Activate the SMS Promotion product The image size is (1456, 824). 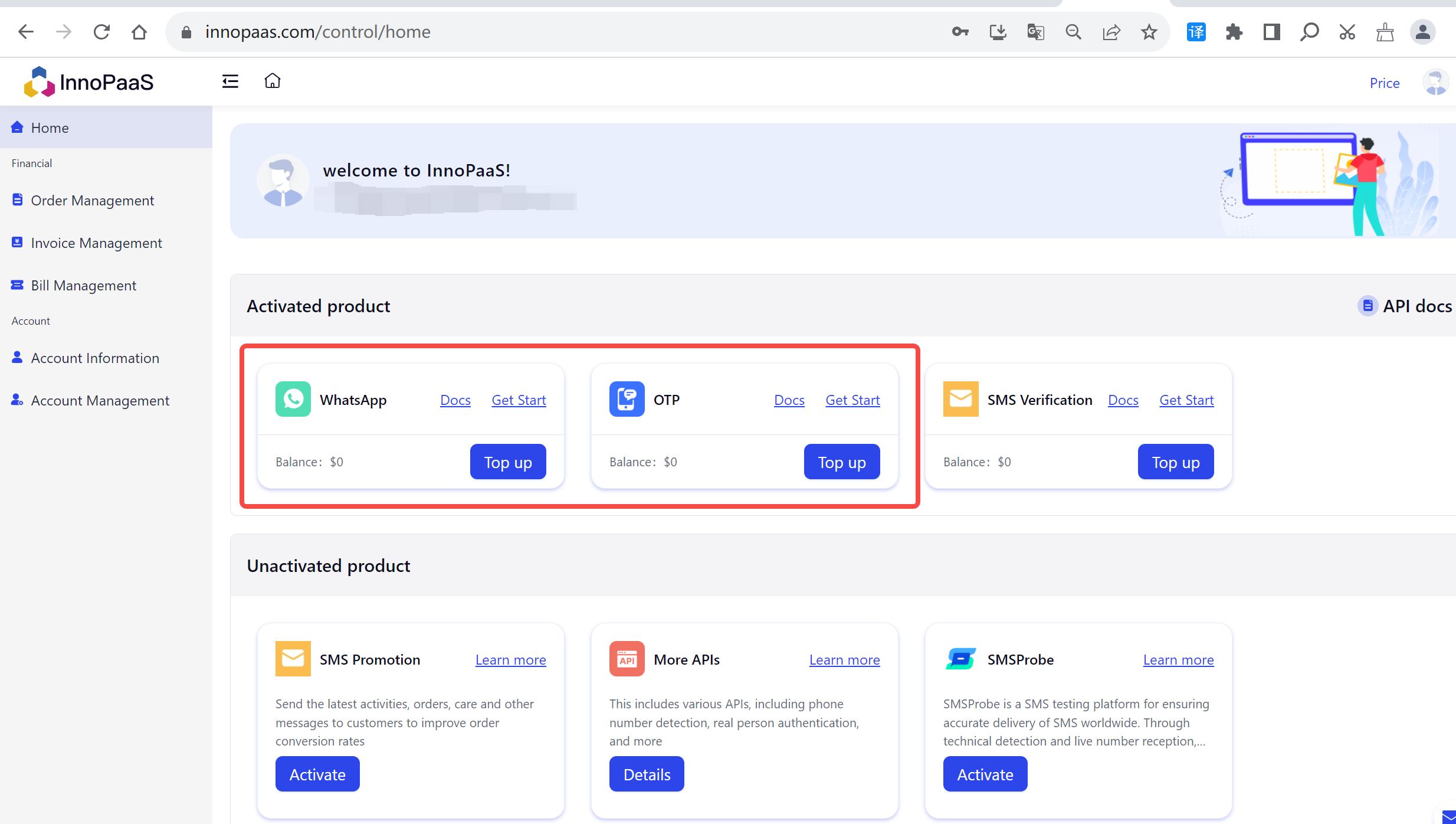point(317,774)
